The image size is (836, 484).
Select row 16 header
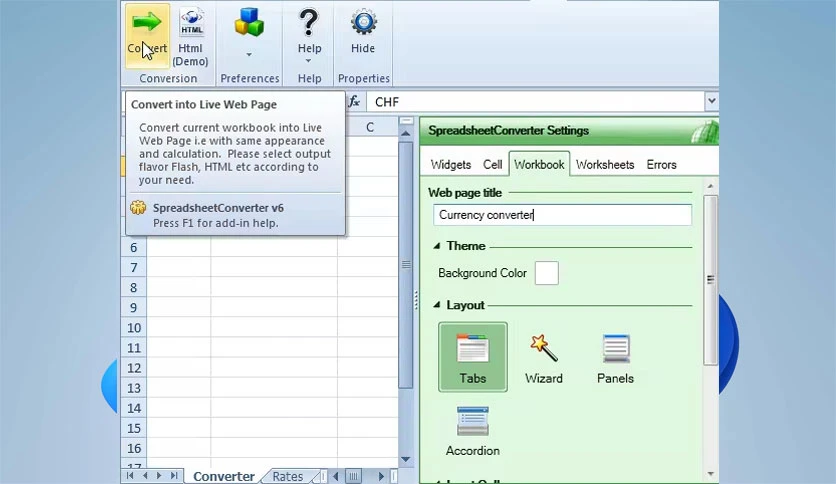click(134, 448)
